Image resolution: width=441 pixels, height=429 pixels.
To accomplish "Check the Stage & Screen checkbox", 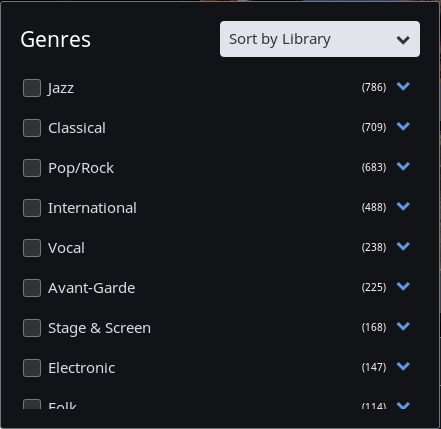I will pyautogui.click(x=32, y=328).
